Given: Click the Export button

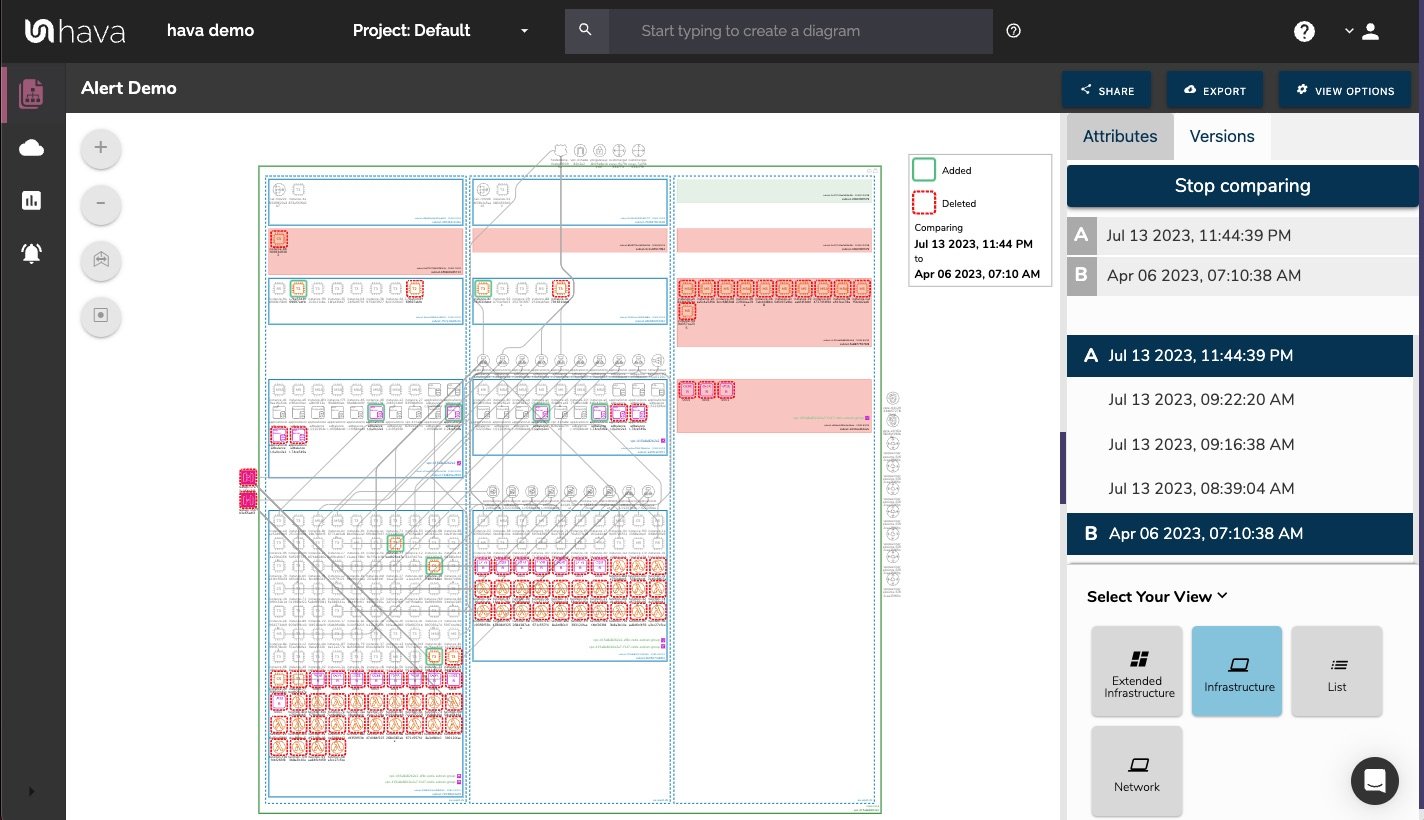Looking at the screenshot, I should pos(1215,89).
